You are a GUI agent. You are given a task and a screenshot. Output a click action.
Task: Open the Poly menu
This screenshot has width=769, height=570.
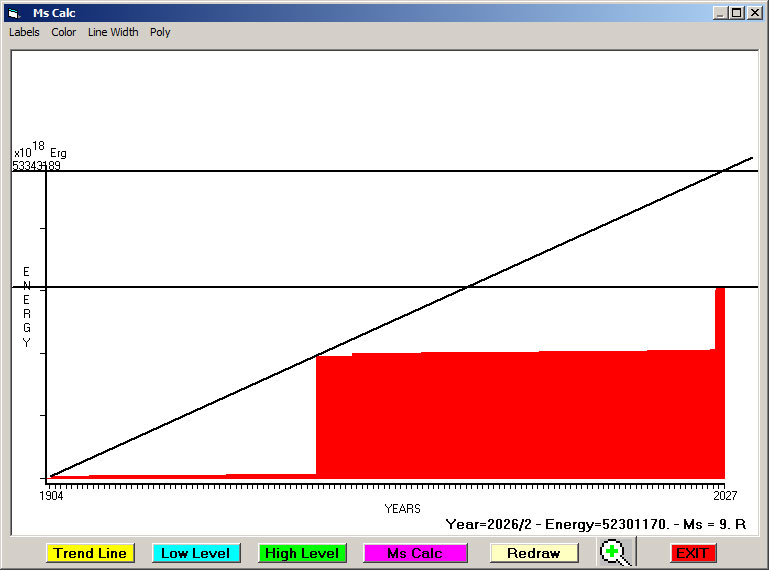(x=160, y=32)
